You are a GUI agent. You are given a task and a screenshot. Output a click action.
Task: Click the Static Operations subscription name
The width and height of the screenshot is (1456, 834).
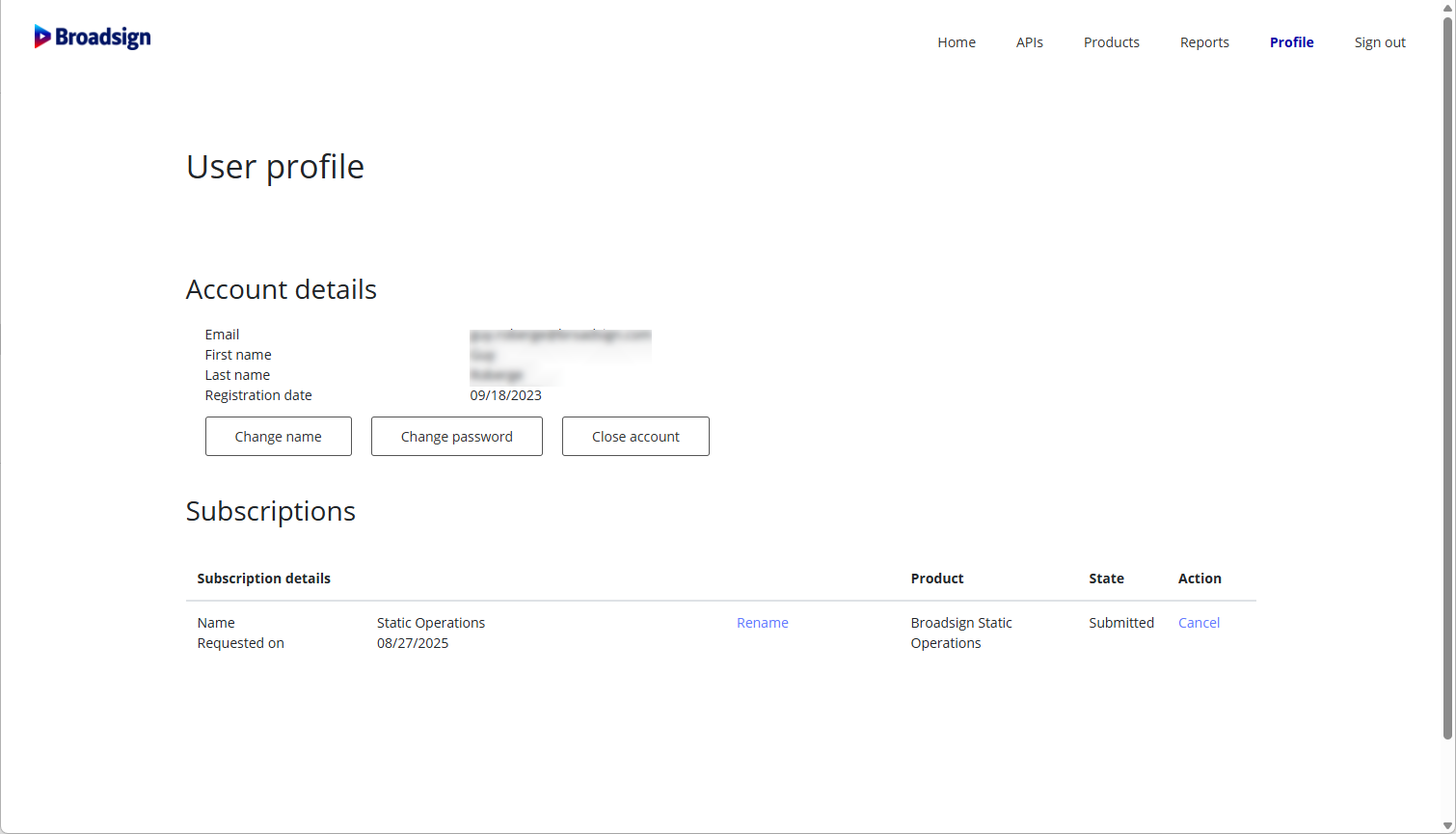[431, 623]
